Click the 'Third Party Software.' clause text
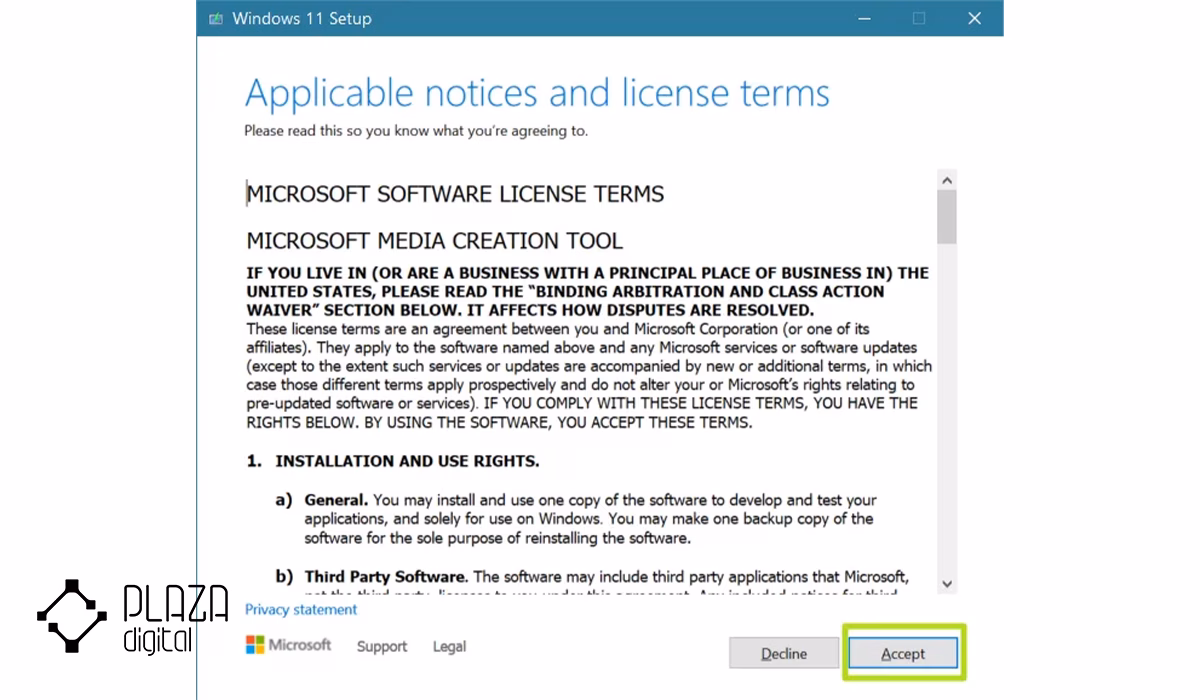The height and width of the screenshot is (700, 1200). [x=385, y=577]
